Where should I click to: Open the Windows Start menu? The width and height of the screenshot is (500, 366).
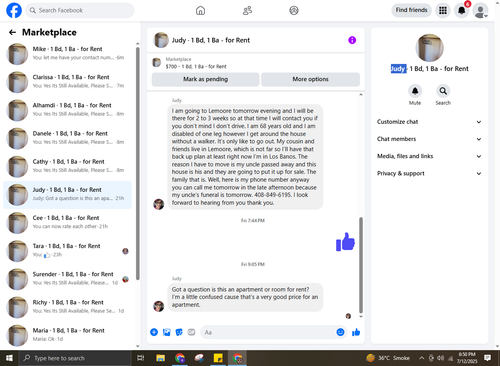[x=9, y=358]
